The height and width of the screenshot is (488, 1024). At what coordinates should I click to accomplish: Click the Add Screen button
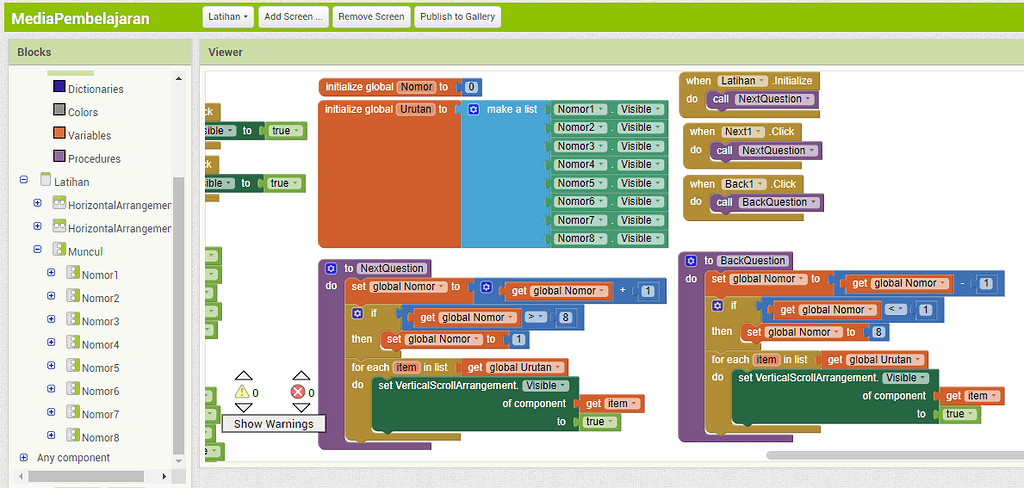pyautogui.click(x=292, y=17)
